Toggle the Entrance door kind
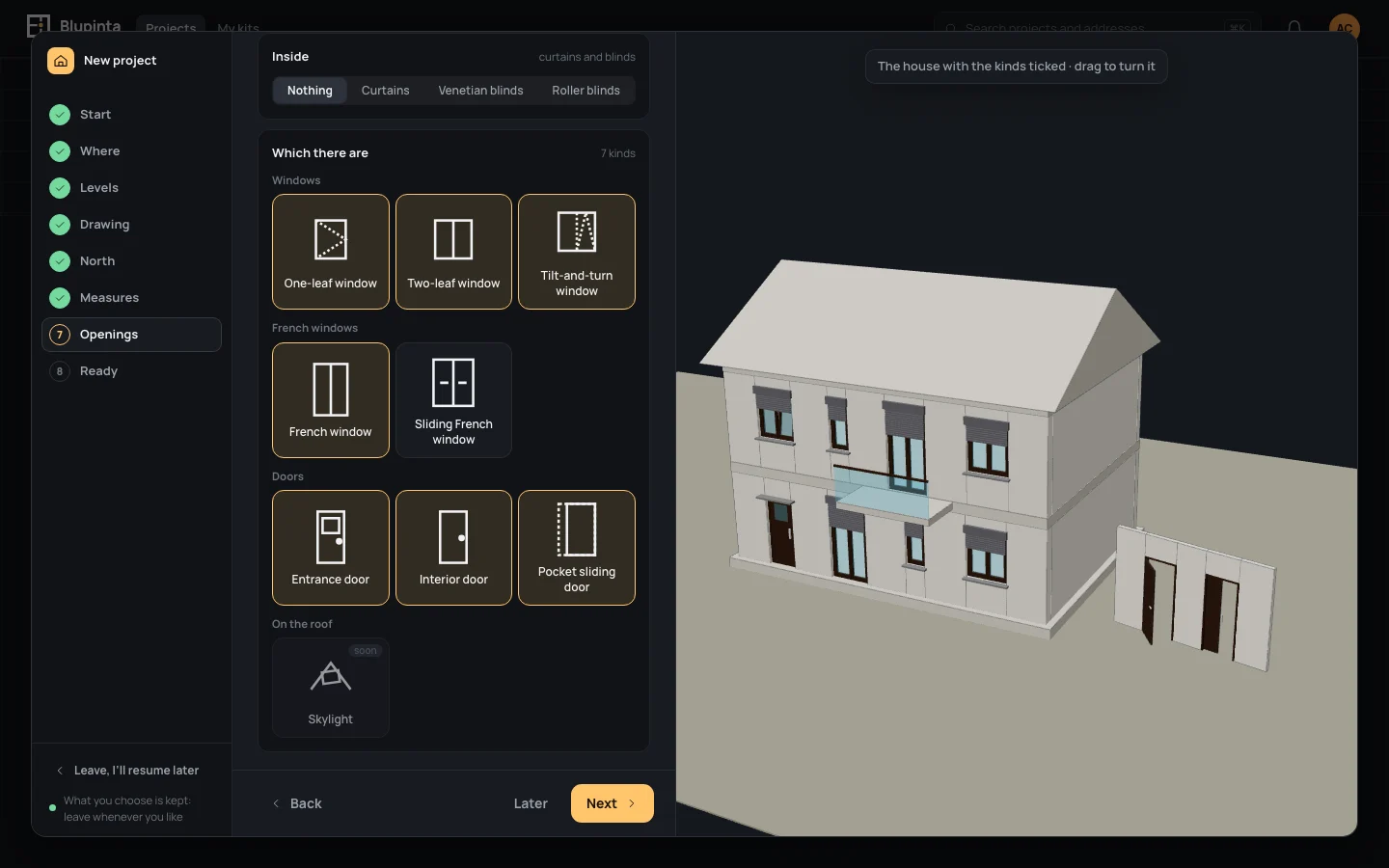The height and width of the screenshot is (868, 1389). tap(331, 548)
